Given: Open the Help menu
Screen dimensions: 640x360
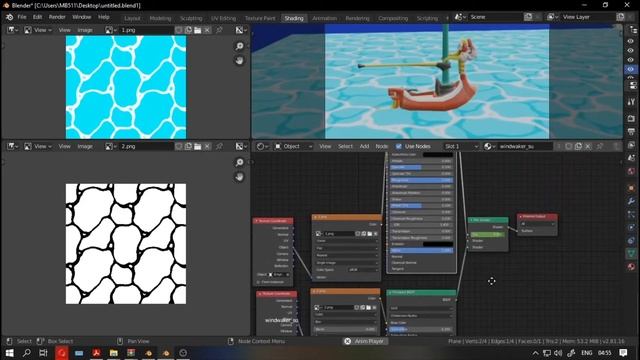Looking at the screenshot, I should point(104,17).
